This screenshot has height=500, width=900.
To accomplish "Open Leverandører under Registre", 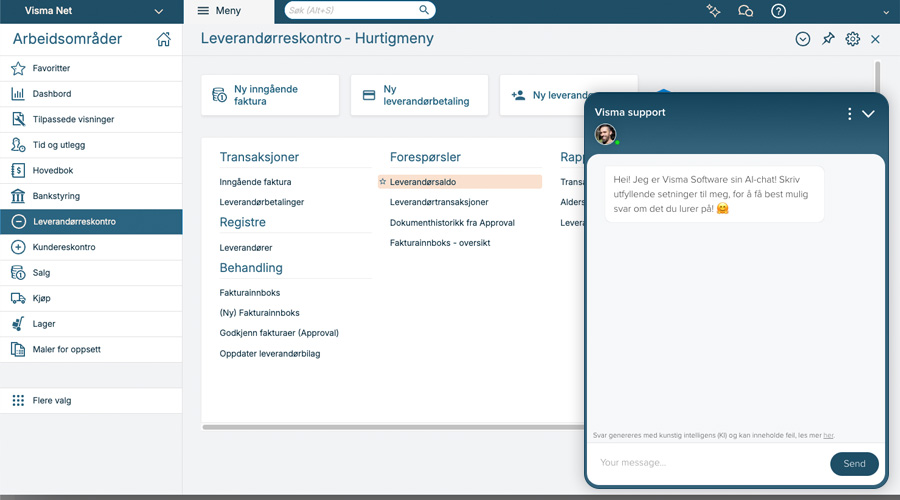I will click(246, 248).
